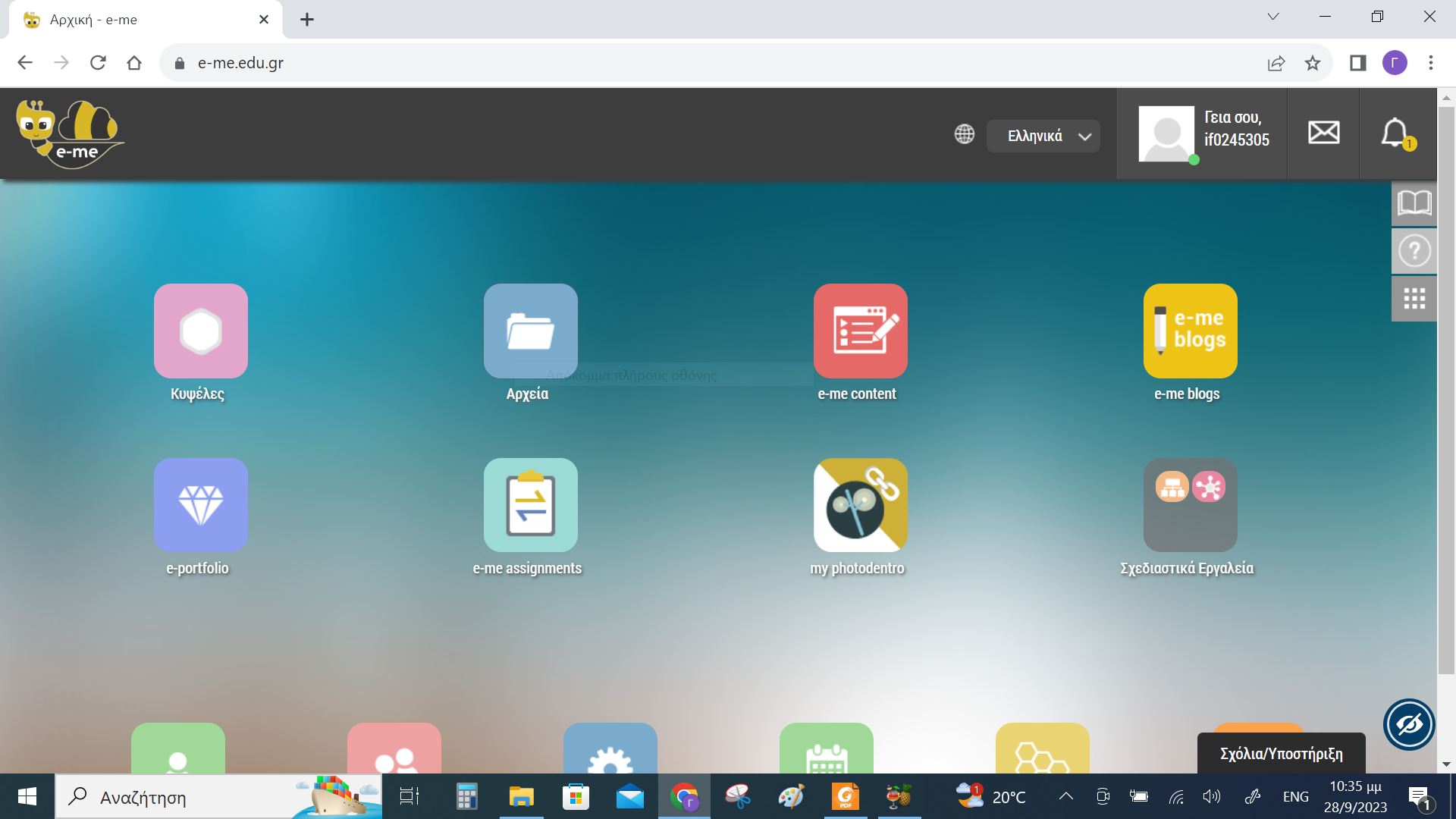Click the page's vertical scrollbar
This screenshot has width=1456, height=819.
(1446, 389)
